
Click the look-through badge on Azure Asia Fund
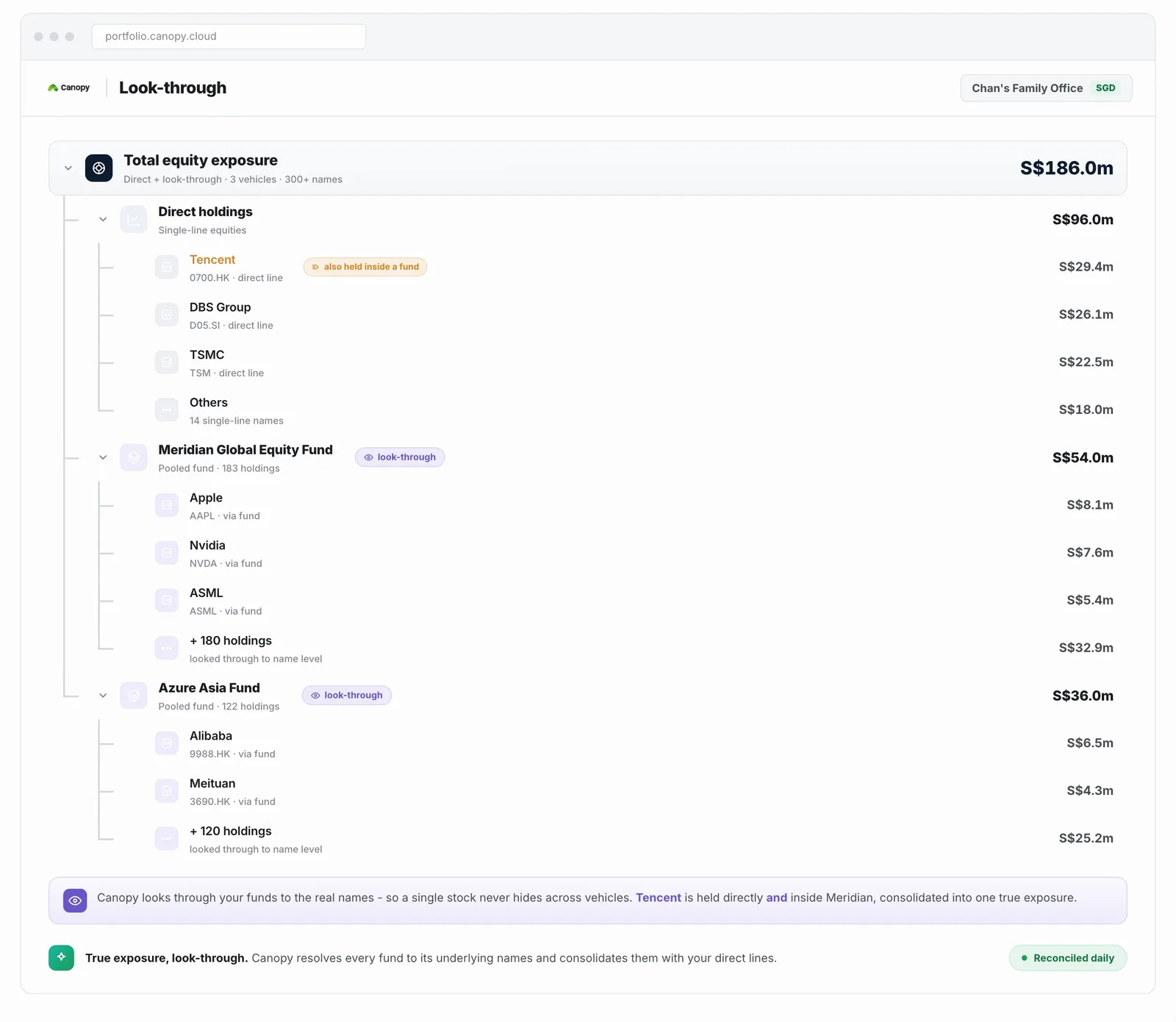click(x=347, y=696)
